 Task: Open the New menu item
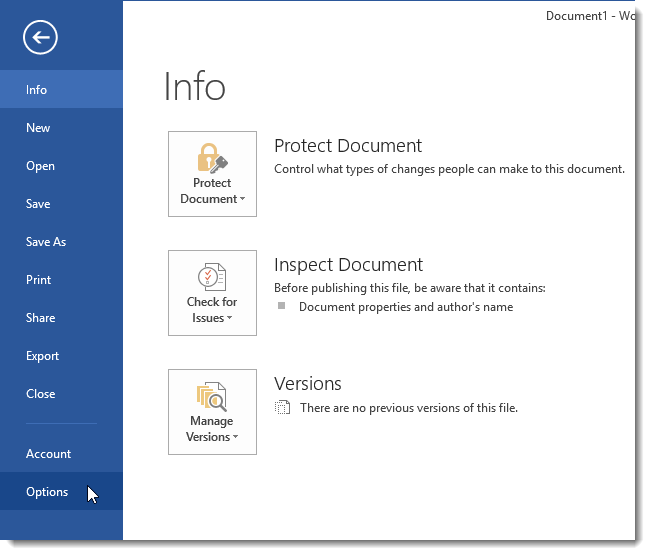pos(61,127)
